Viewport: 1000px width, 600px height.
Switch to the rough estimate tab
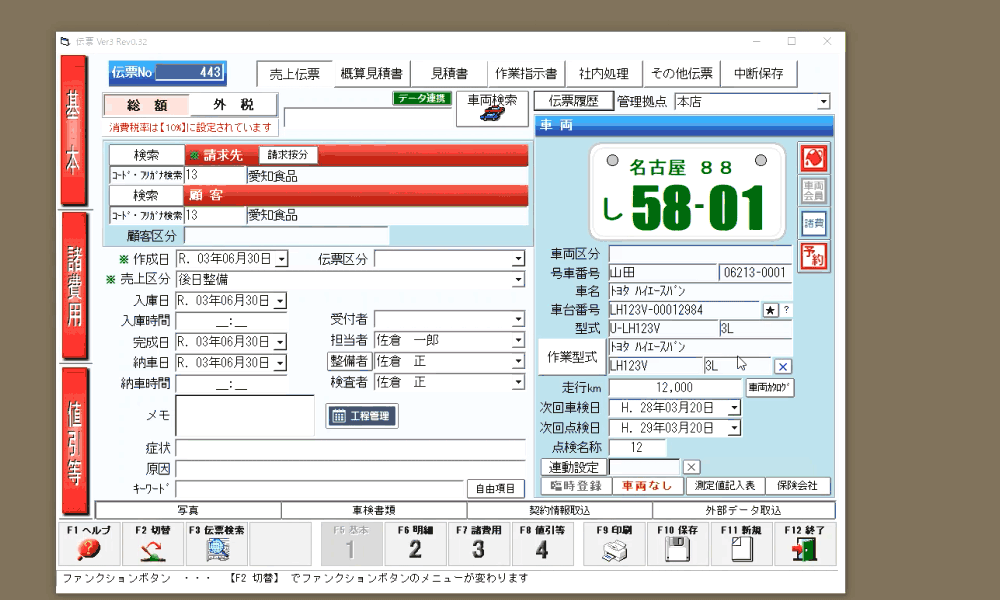click(372, 73)
